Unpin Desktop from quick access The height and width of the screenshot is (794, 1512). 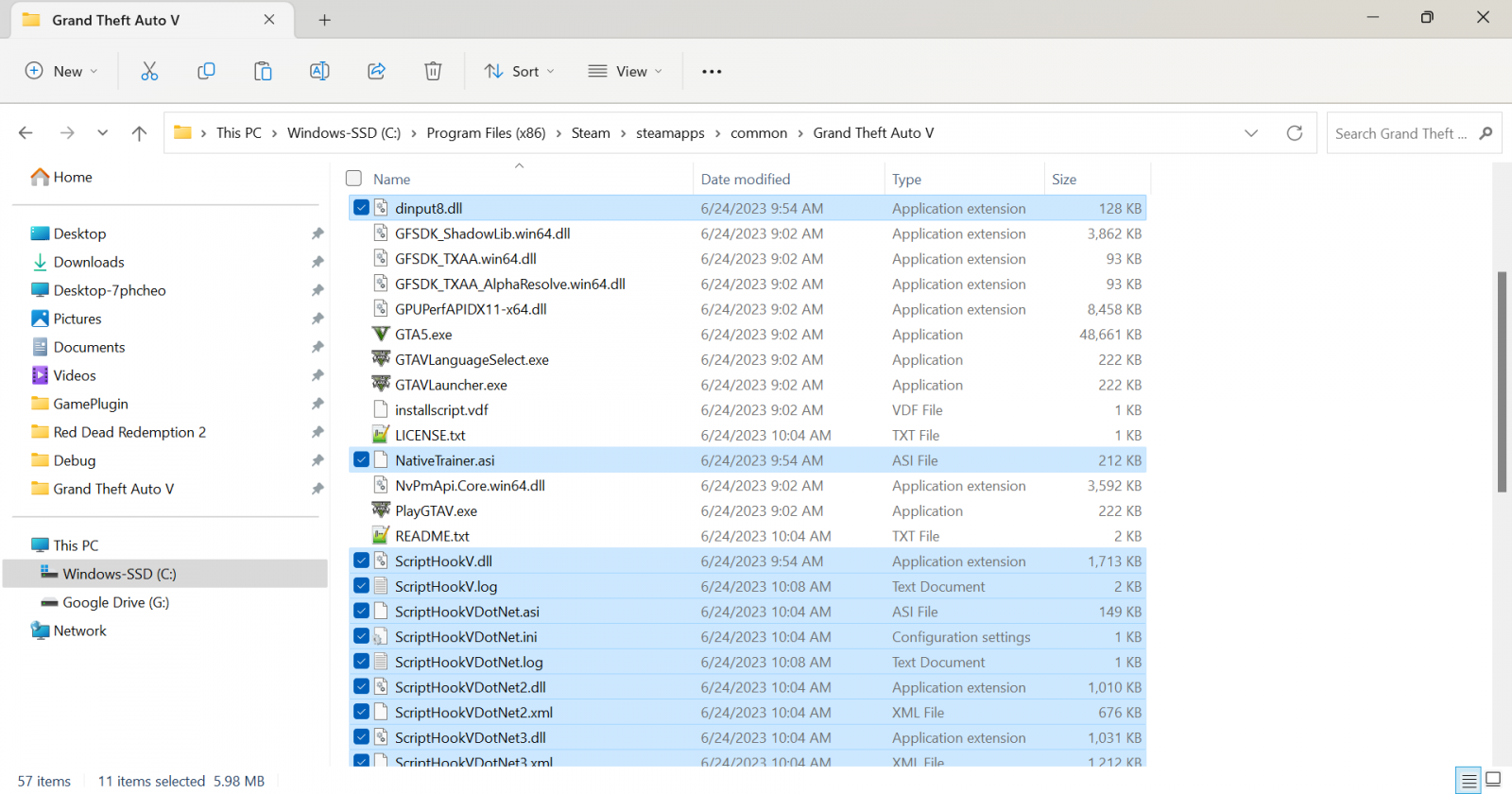[318, 233]
